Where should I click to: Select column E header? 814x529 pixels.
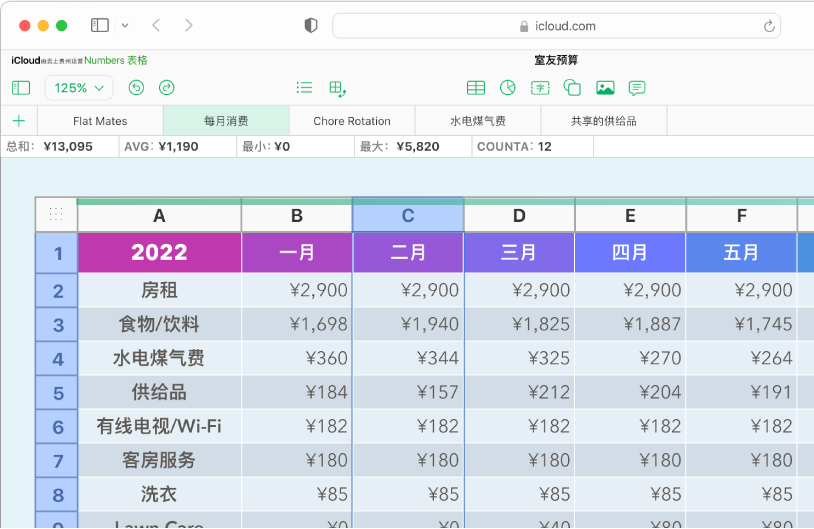coord(630,215)
